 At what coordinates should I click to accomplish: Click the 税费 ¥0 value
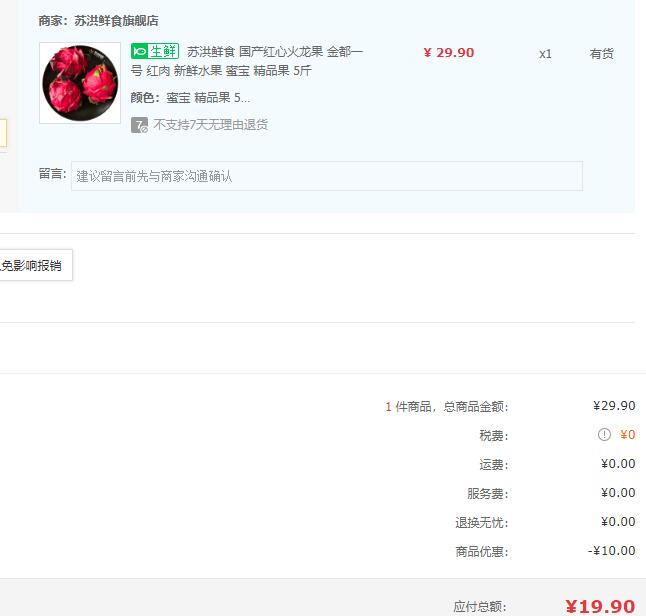click(x=627, y=435)
